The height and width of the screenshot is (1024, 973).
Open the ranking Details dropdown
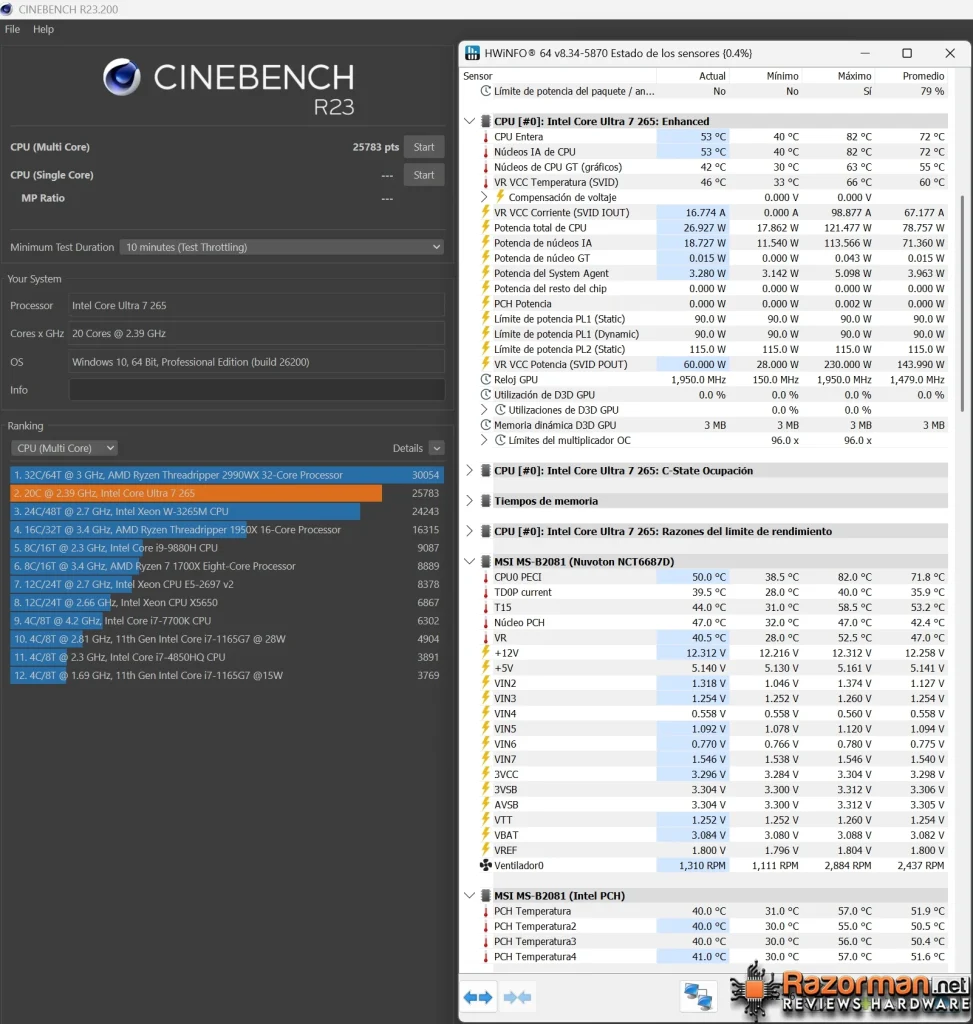(x=437, y=448)
